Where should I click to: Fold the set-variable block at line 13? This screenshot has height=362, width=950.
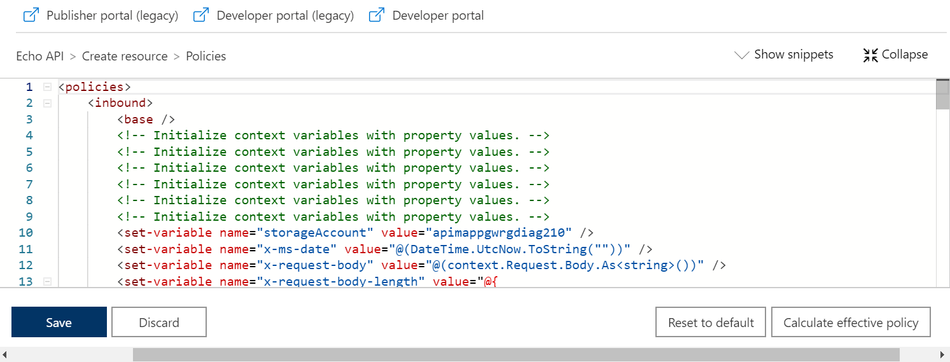[47, 281]
